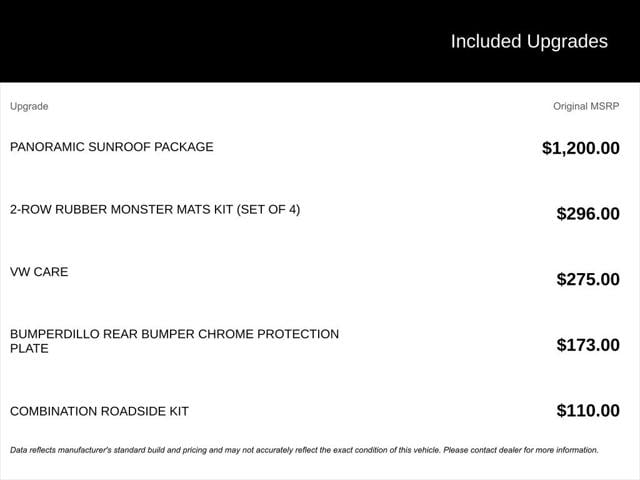Click the $296.00 mats kit price
This screenshot has width=640, height=480.
click(x=587, y=213)
